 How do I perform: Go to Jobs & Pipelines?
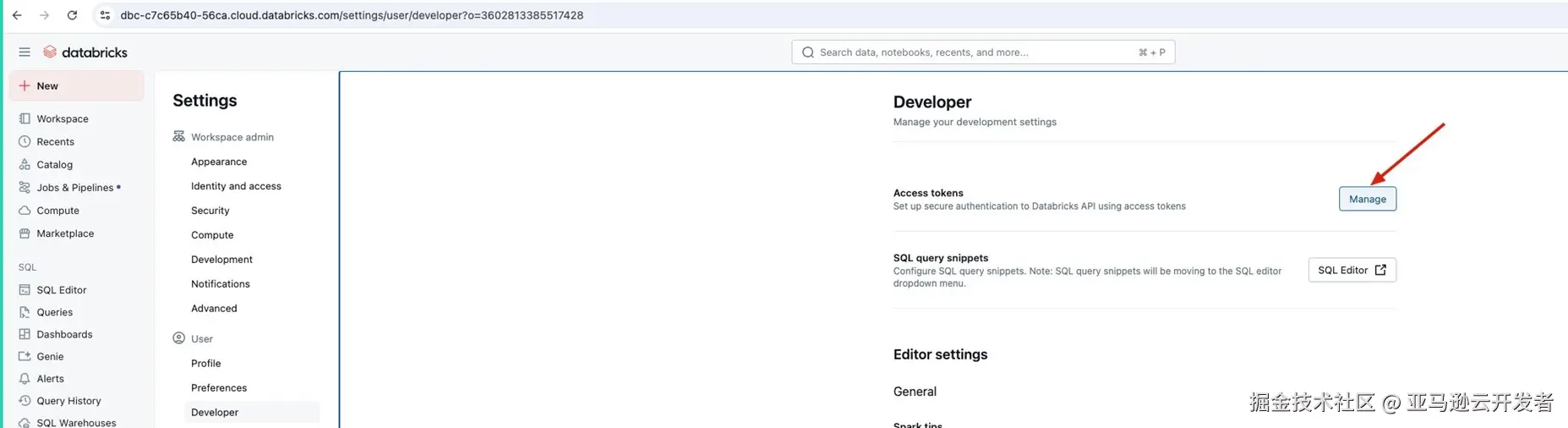point(74,188)
